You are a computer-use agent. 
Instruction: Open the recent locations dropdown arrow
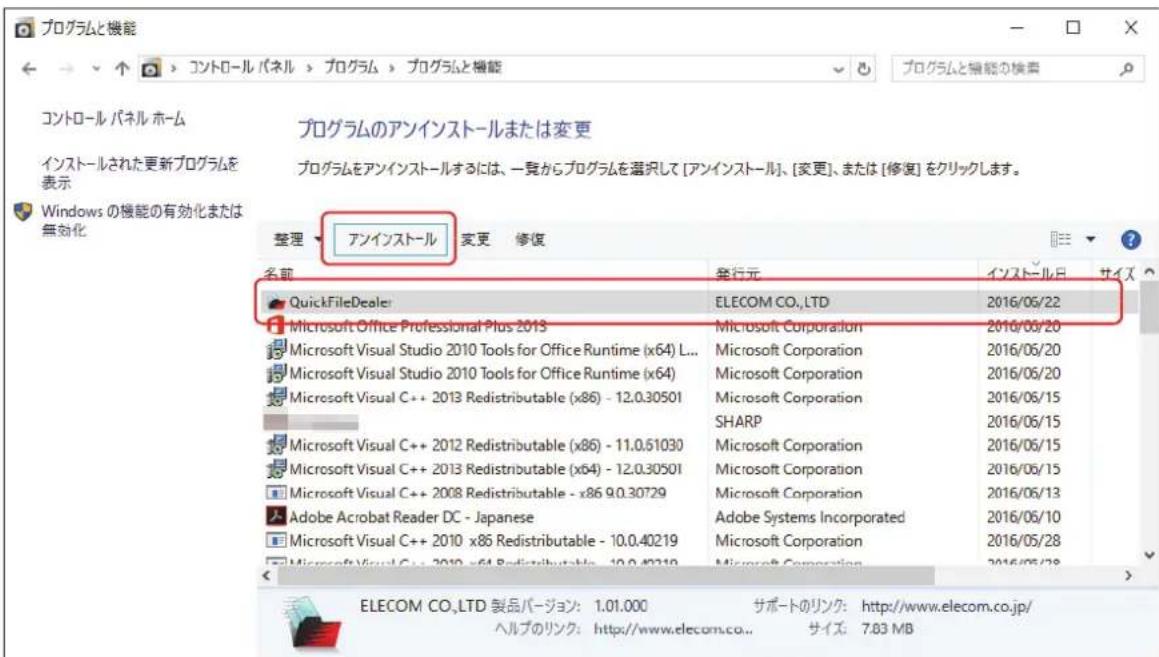96,69
